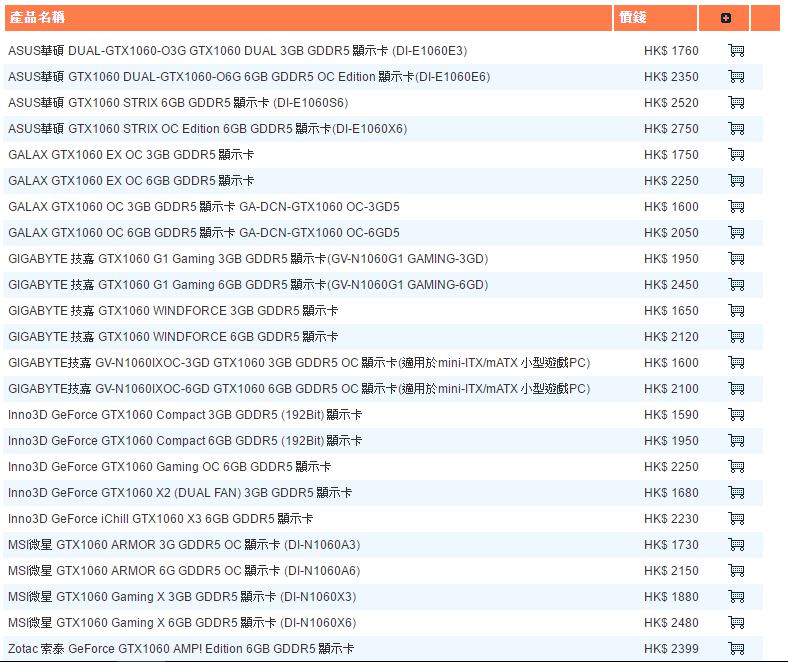788x662 pixels.
Task: Add Inno3D Gaming OC 6GB to cart
Action: coord(736,466)
